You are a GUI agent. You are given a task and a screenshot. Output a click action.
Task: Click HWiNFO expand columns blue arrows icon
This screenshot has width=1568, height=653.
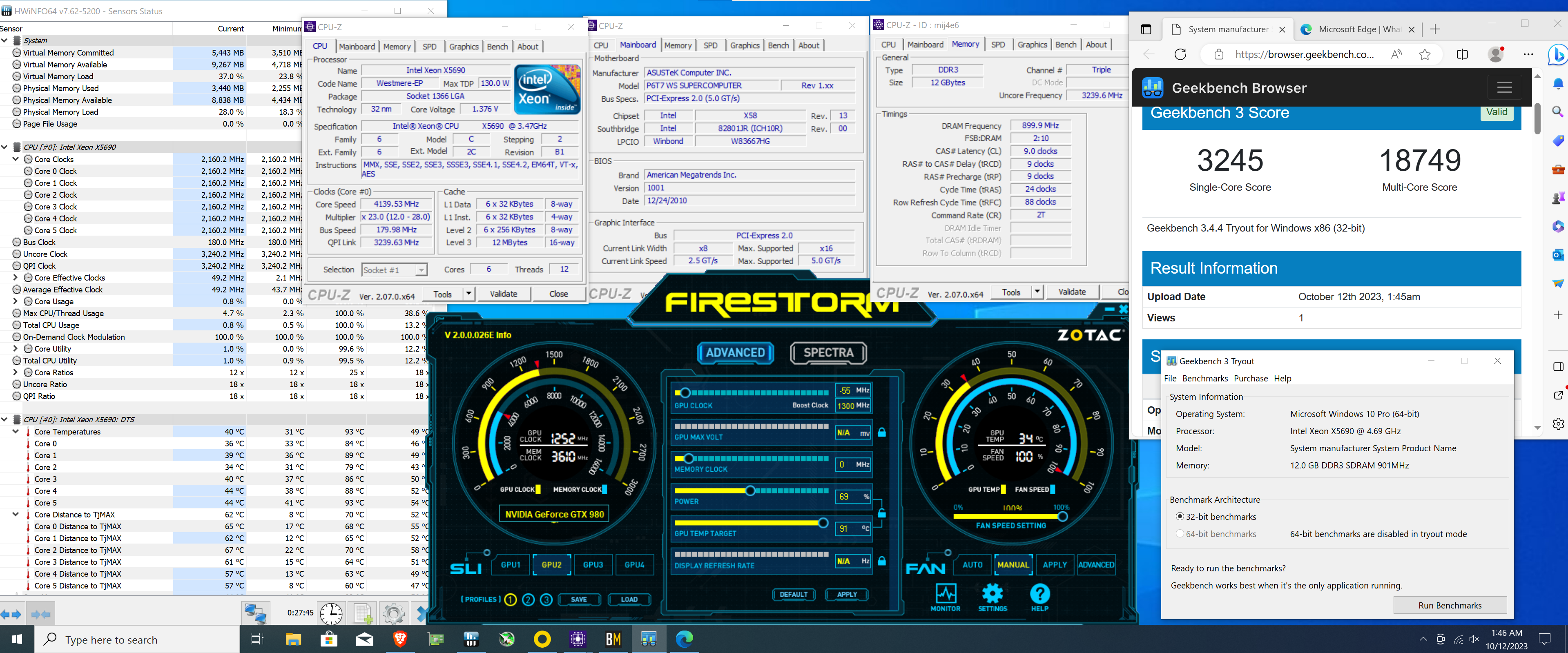click(11, 614)
